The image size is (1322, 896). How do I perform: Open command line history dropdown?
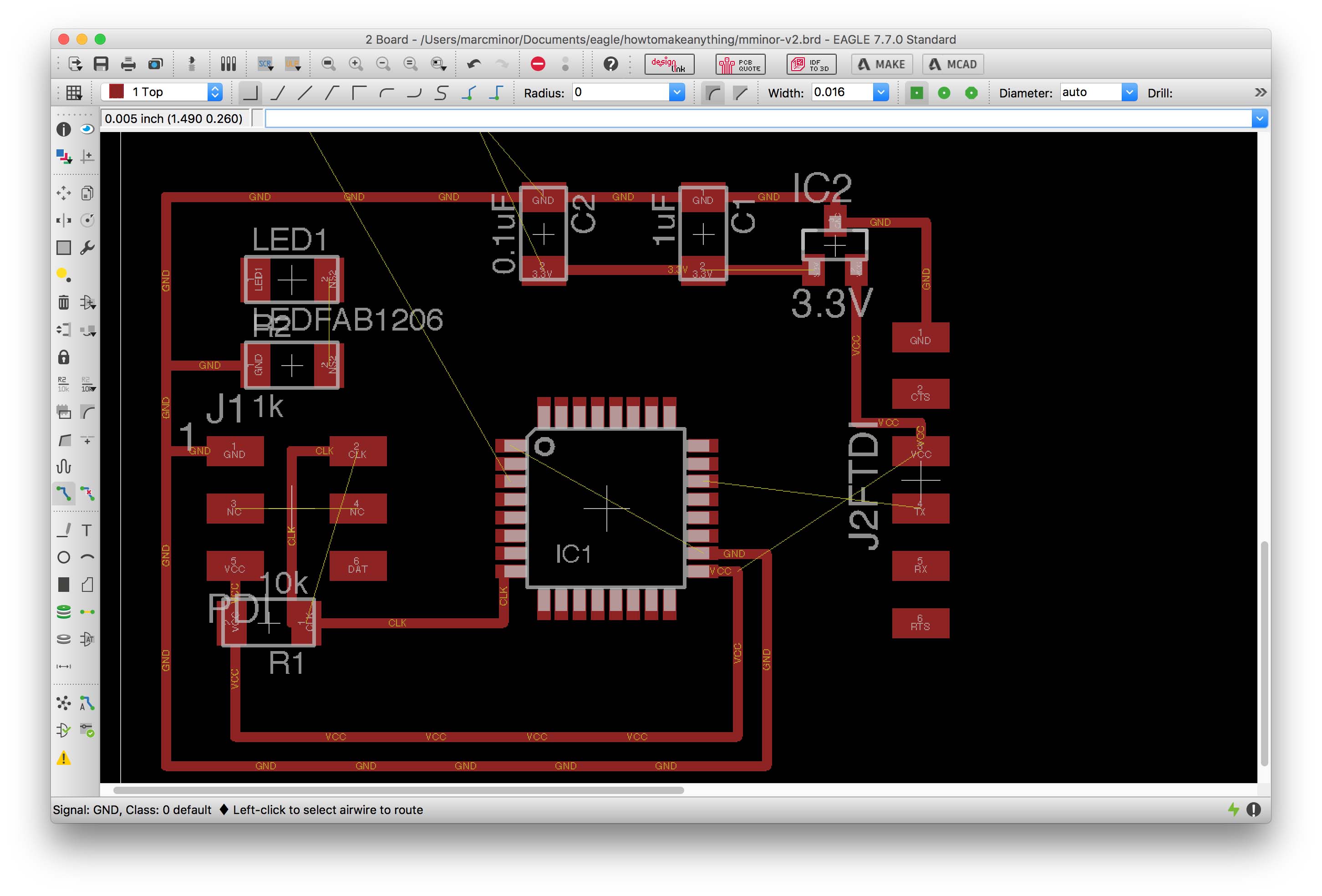(x=1260, y=119)
